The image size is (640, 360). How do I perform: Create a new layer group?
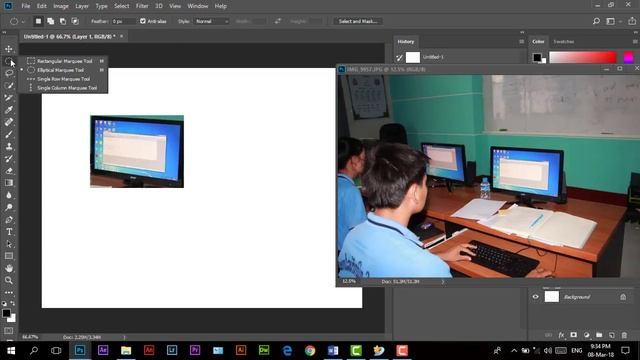tap(599, 335)
